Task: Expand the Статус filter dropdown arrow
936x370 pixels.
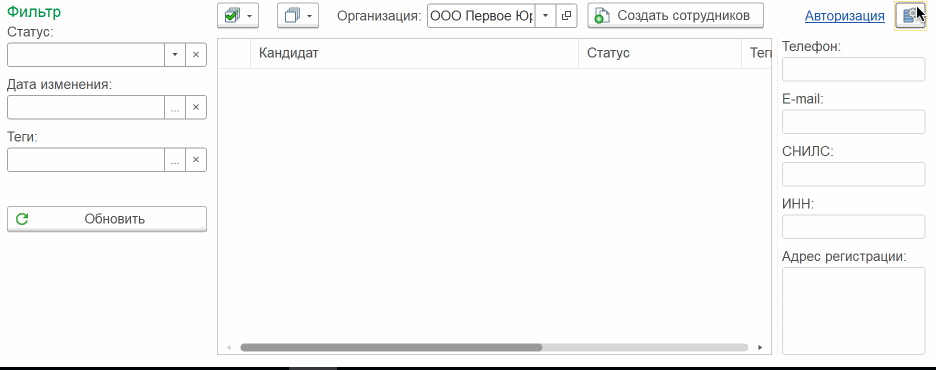Action: point(175,54)
